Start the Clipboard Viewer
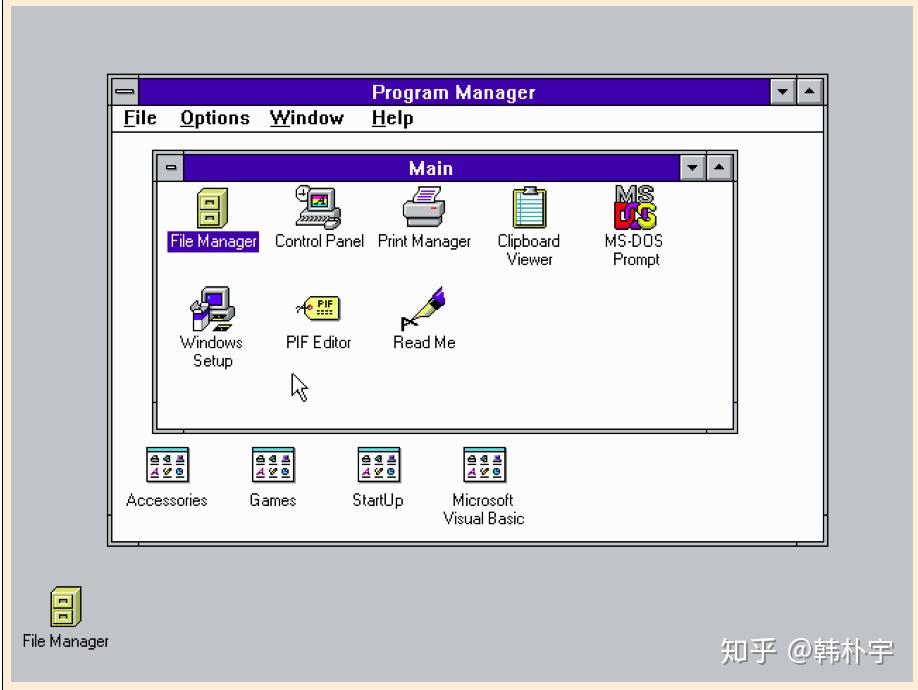Screen dimensions: 918x690 pyautogui.click(x=528, y=208)
